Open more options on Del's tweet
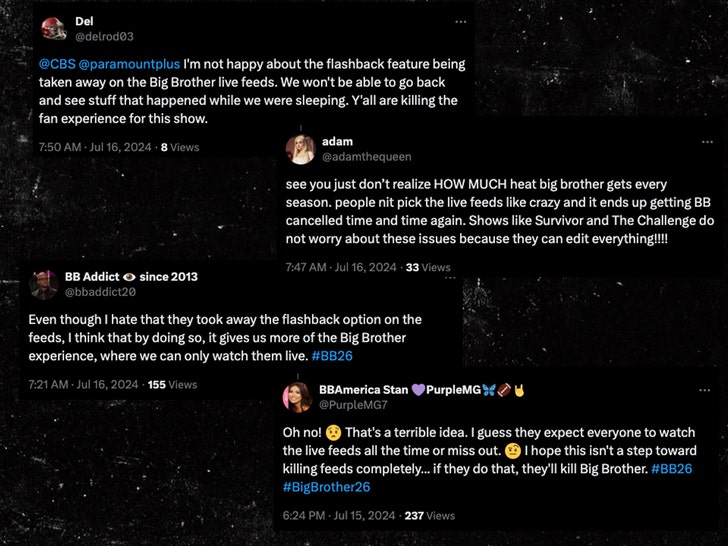Screen dimensions: 728x546 click(460, 21)
